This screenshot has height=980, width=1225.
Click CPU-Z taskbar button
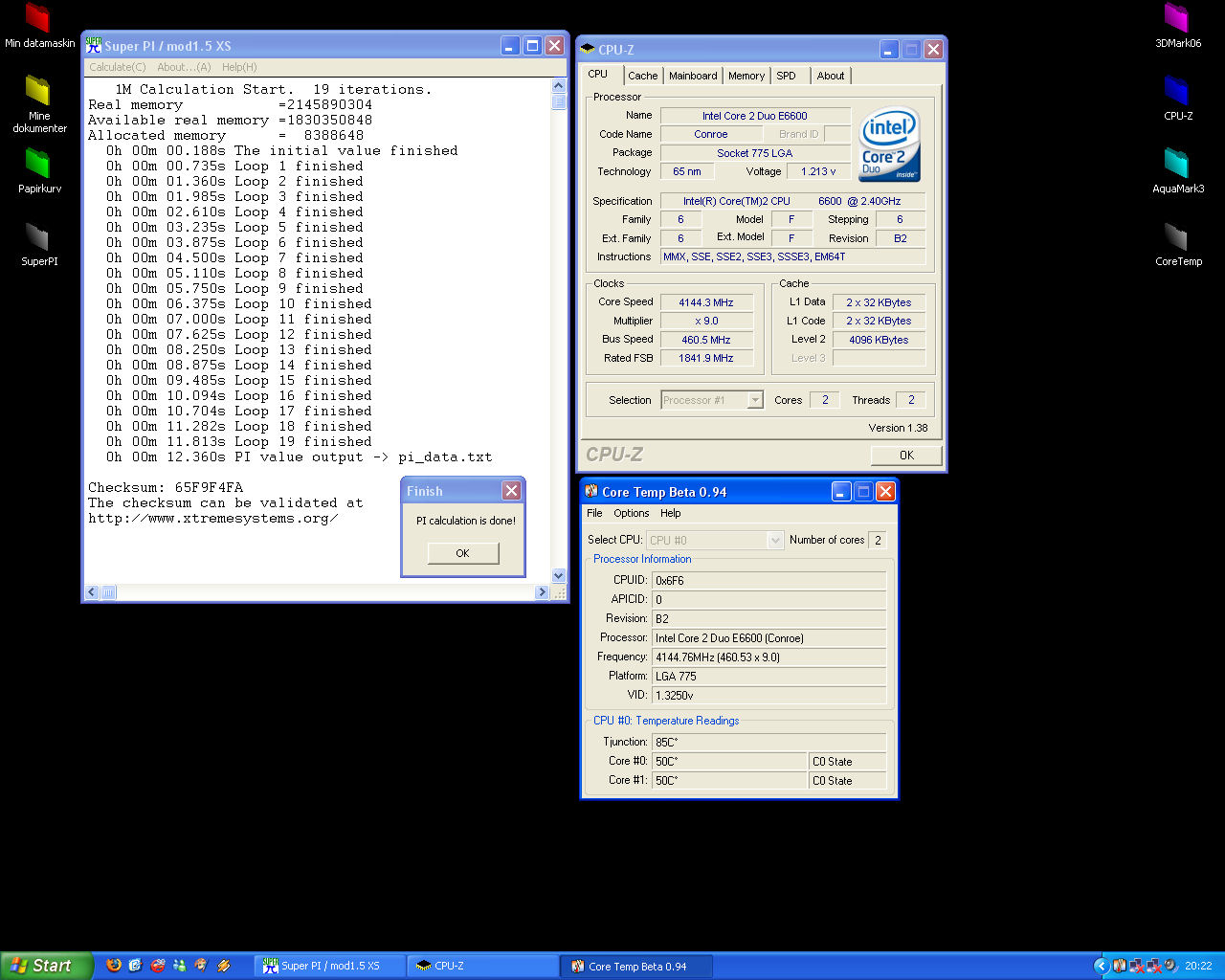click(484, 966)
